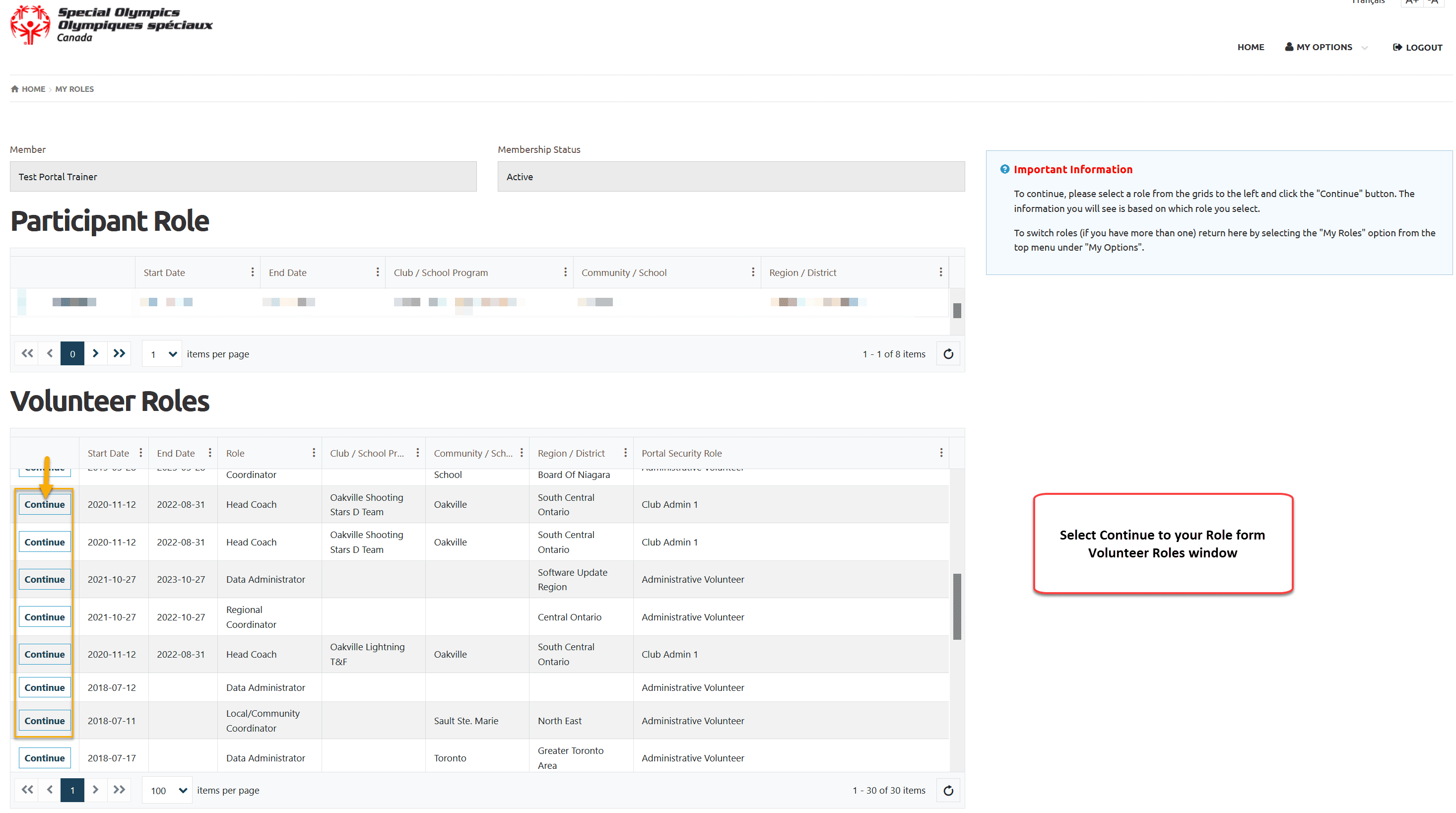Go to first page of Volunteer Roles grid

coord(27,790)
